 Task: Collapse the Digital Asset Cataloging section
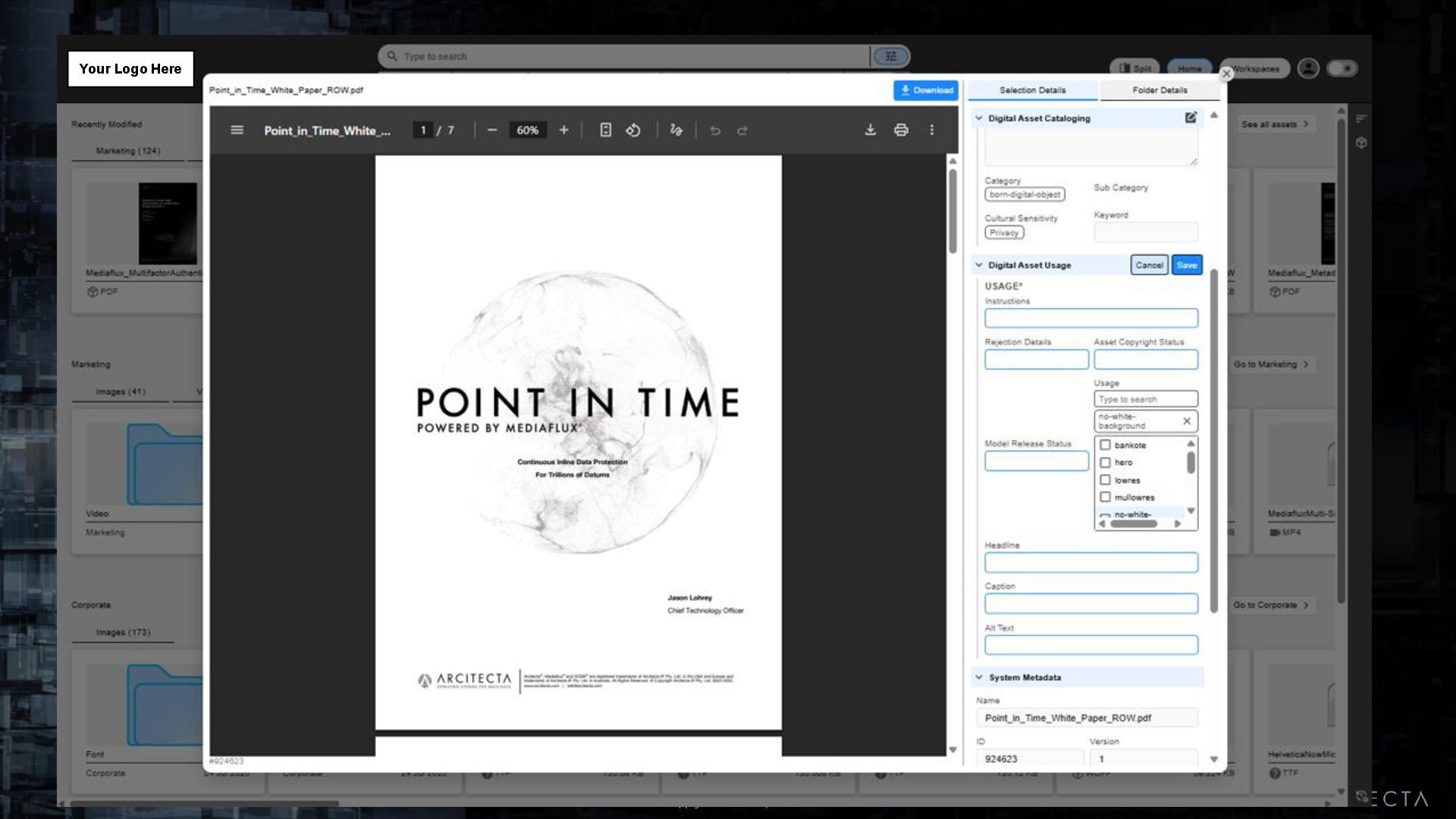tap(979, 118)
